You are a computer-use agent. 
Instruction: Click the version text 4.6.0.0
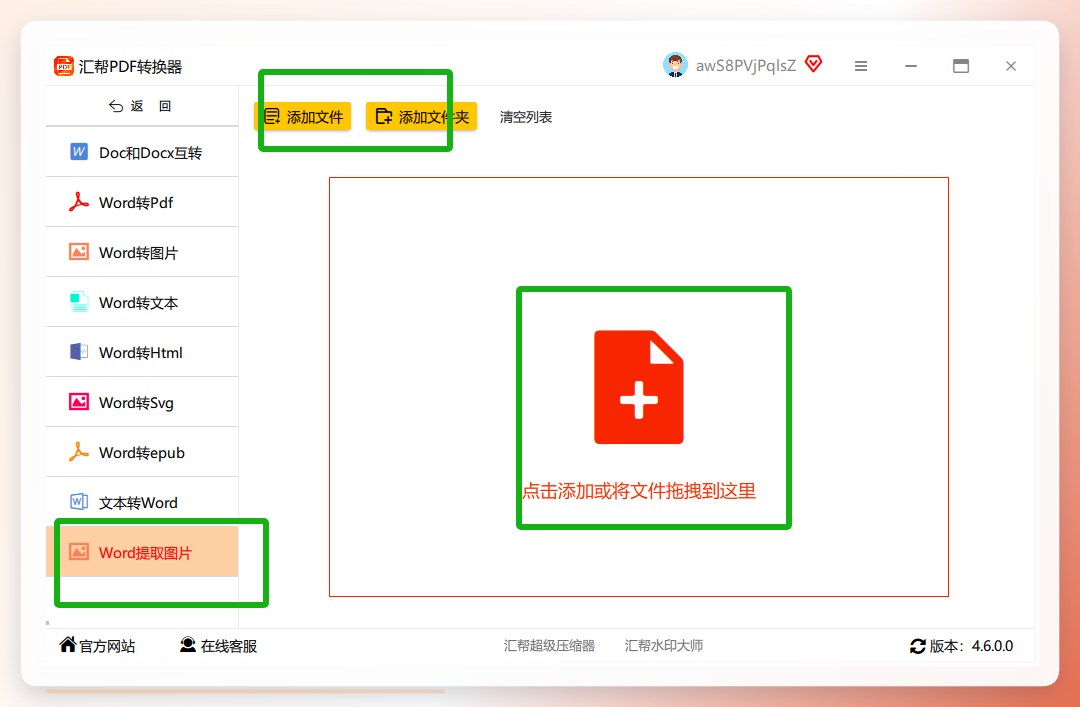tap(992, 646)
